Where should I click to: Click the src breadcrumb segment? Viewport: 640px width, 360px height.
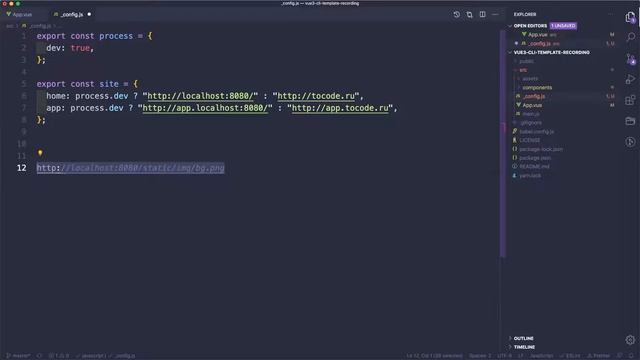pos(9,26)
